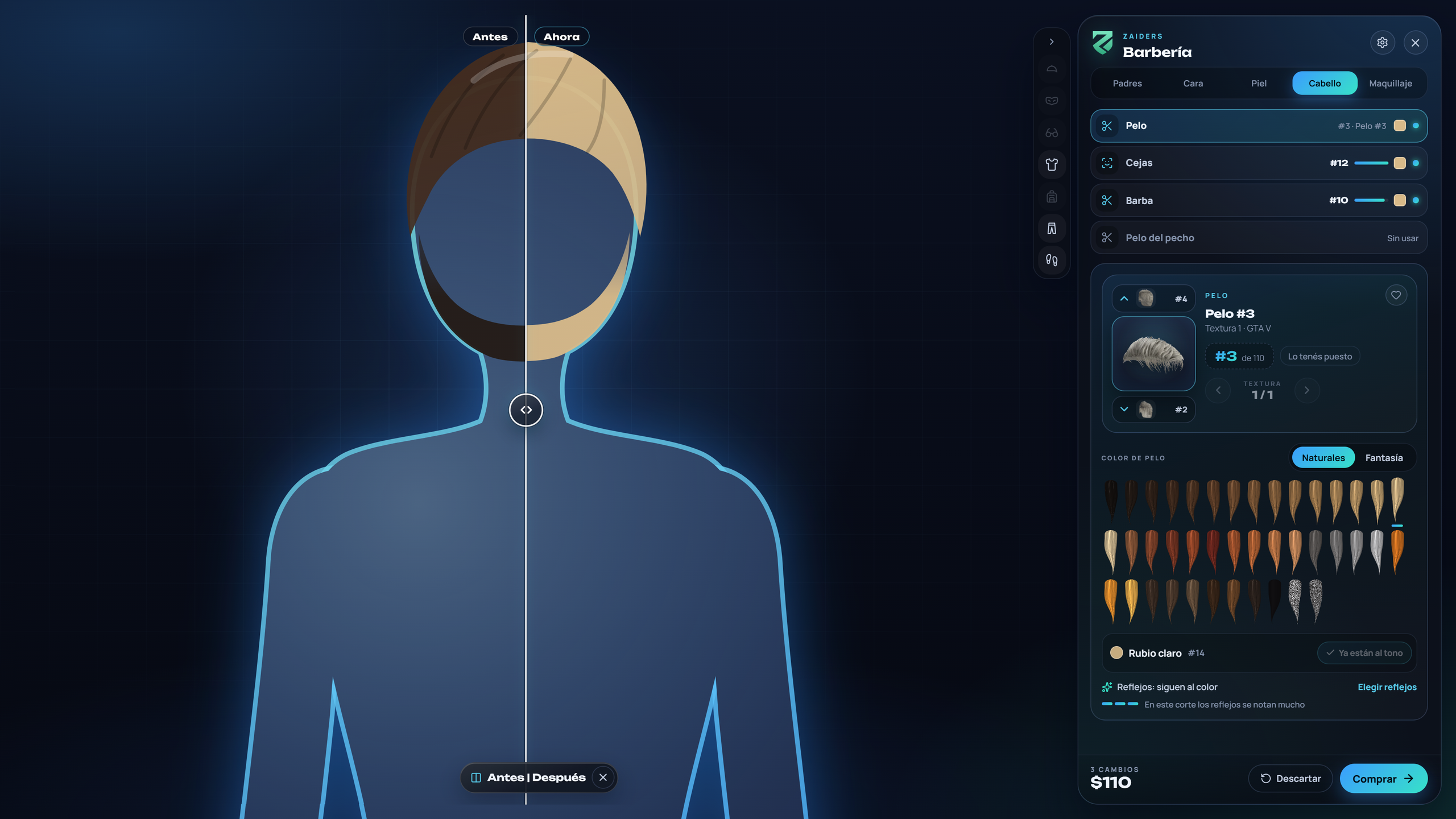This screenshot has height=819, width=1456.
Task: Toggle the Antes | Después compare button
Action: (x=528, y=777)
